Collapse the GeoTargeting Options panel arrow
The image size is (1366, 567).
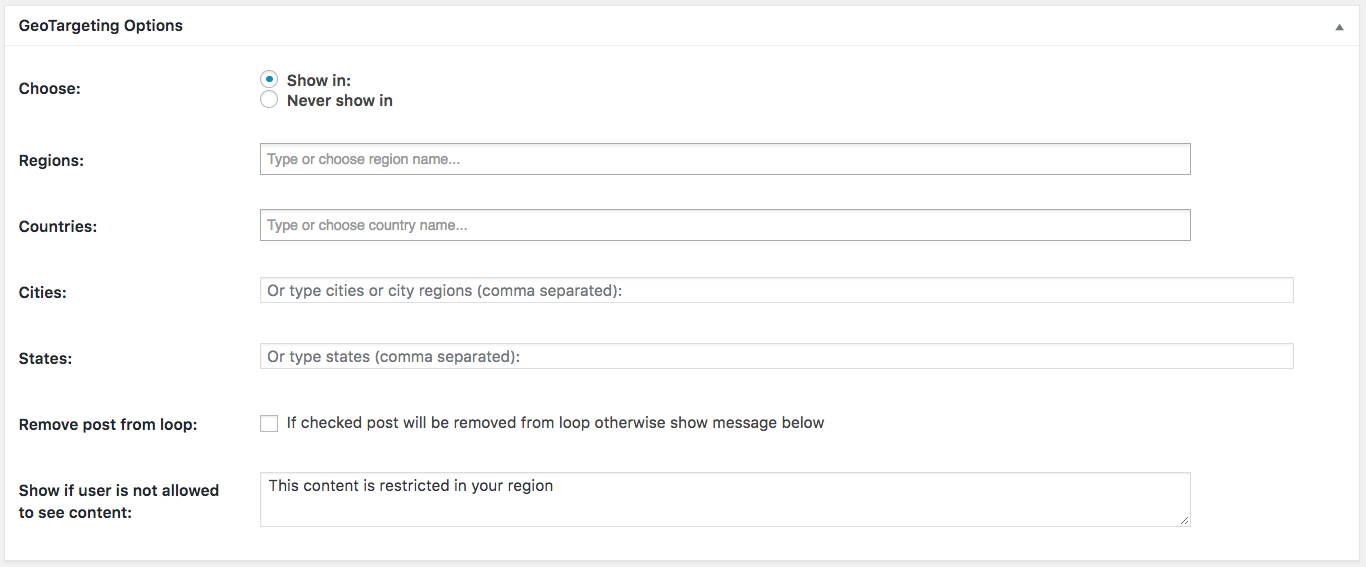coord(1339,27)
